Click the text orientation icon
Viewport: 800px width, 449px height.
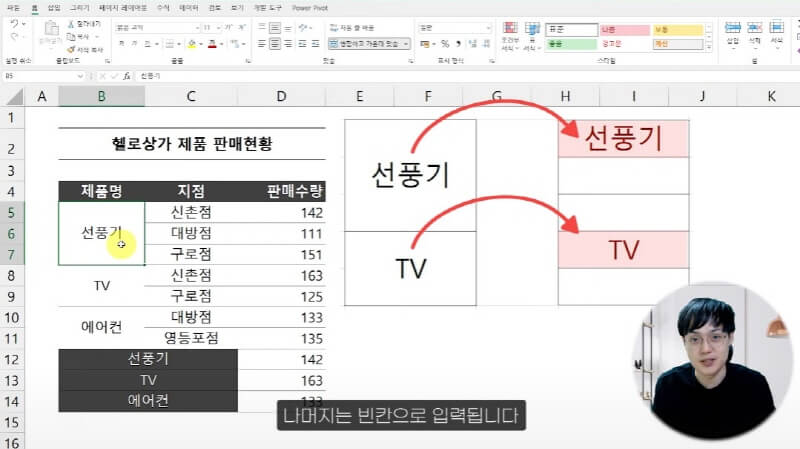pyautogui.click(x=304, y=28)
